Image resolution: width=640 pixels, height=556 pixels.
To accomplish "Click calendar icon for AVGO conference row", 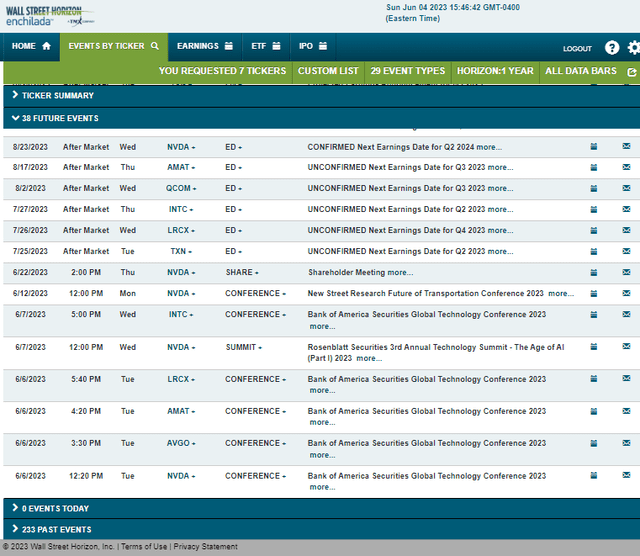I will coord(593,443).
